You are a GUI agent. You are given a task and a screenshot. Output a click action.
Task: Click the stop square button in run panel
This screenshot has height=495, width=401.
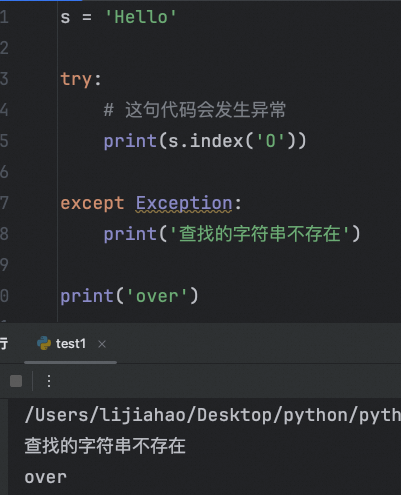click(x=16, y=381)
